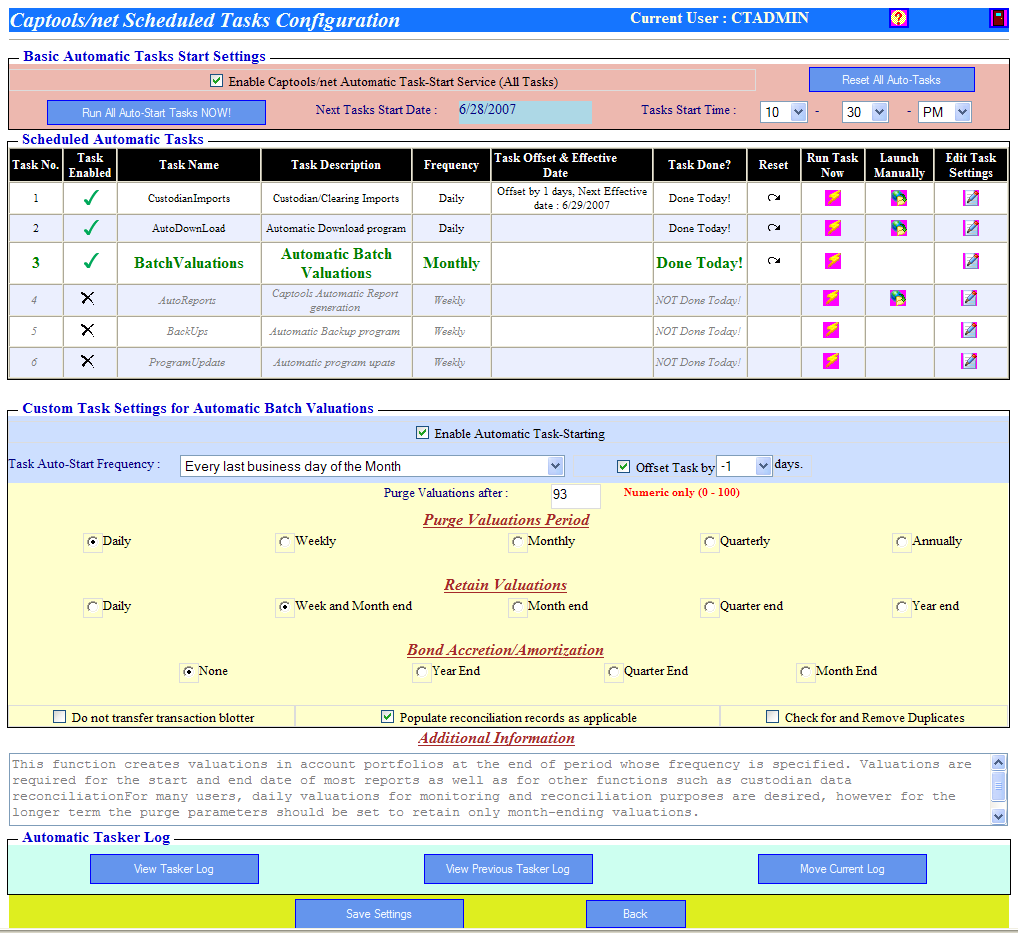The height and width of the screenshot is (933, 1018).
Task: Click the Launch Manually icon for AutoDownLoad
Action: (896, 228)
